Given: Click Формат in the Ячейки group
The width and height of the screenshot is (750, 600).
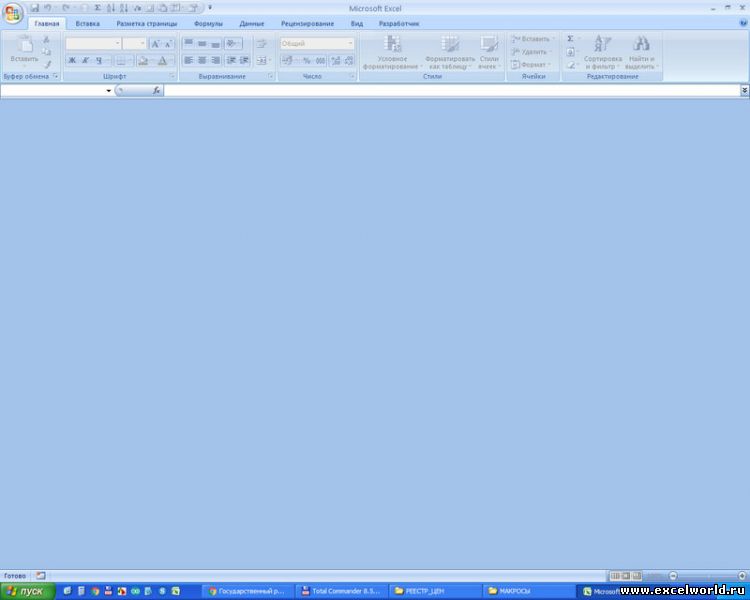Looking at the screenshot, I should point(531,64).
